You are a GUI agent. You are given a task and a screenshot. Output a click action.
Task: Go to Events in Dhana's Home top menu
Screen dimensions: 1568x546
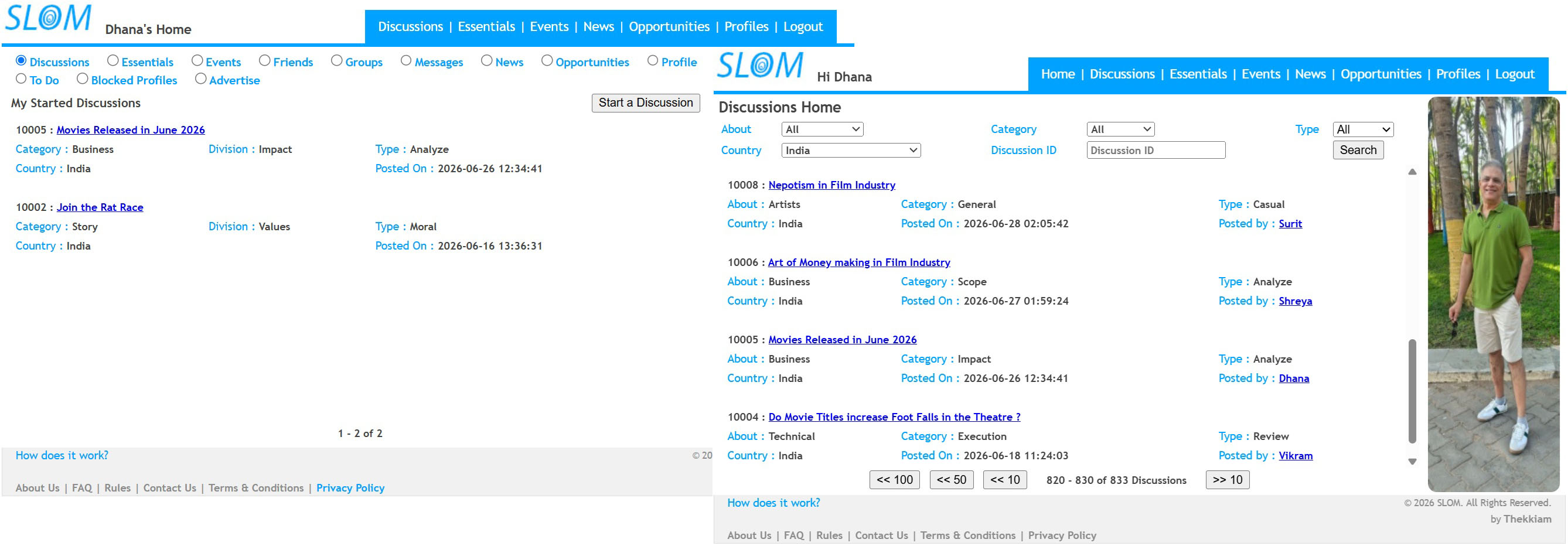[549, 27]
